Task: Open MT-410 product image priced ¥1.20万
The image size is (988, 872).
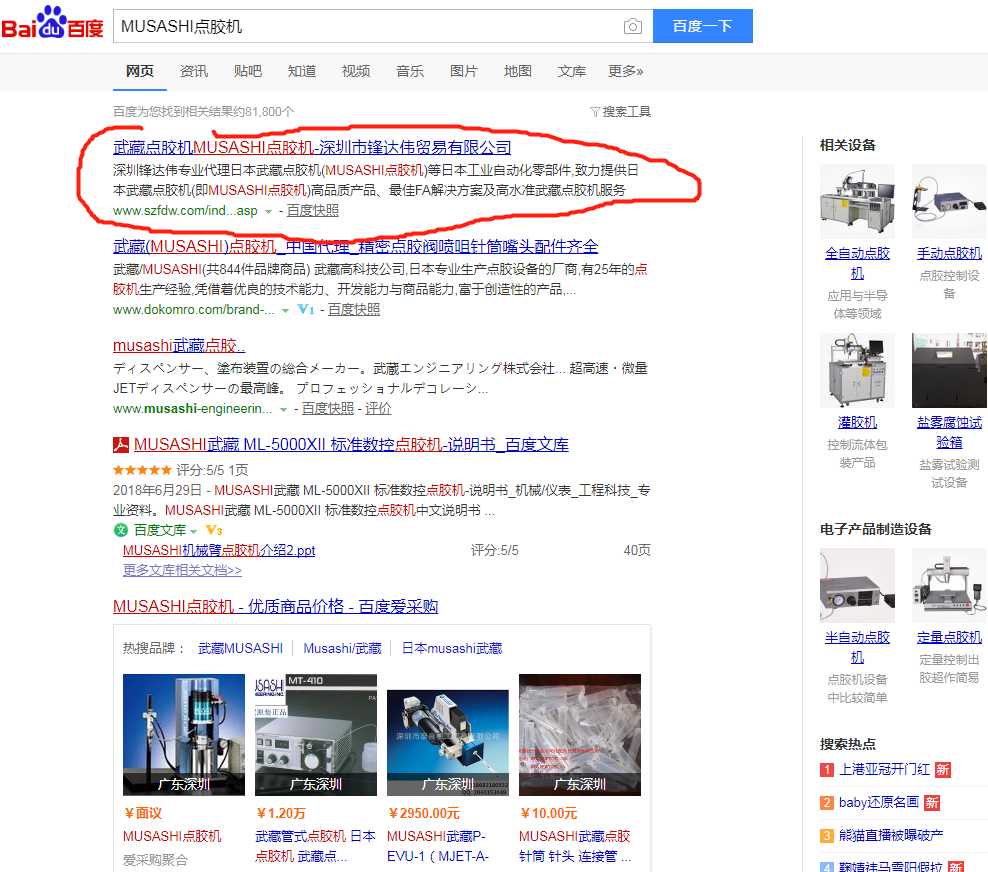Action: (316, 735)
